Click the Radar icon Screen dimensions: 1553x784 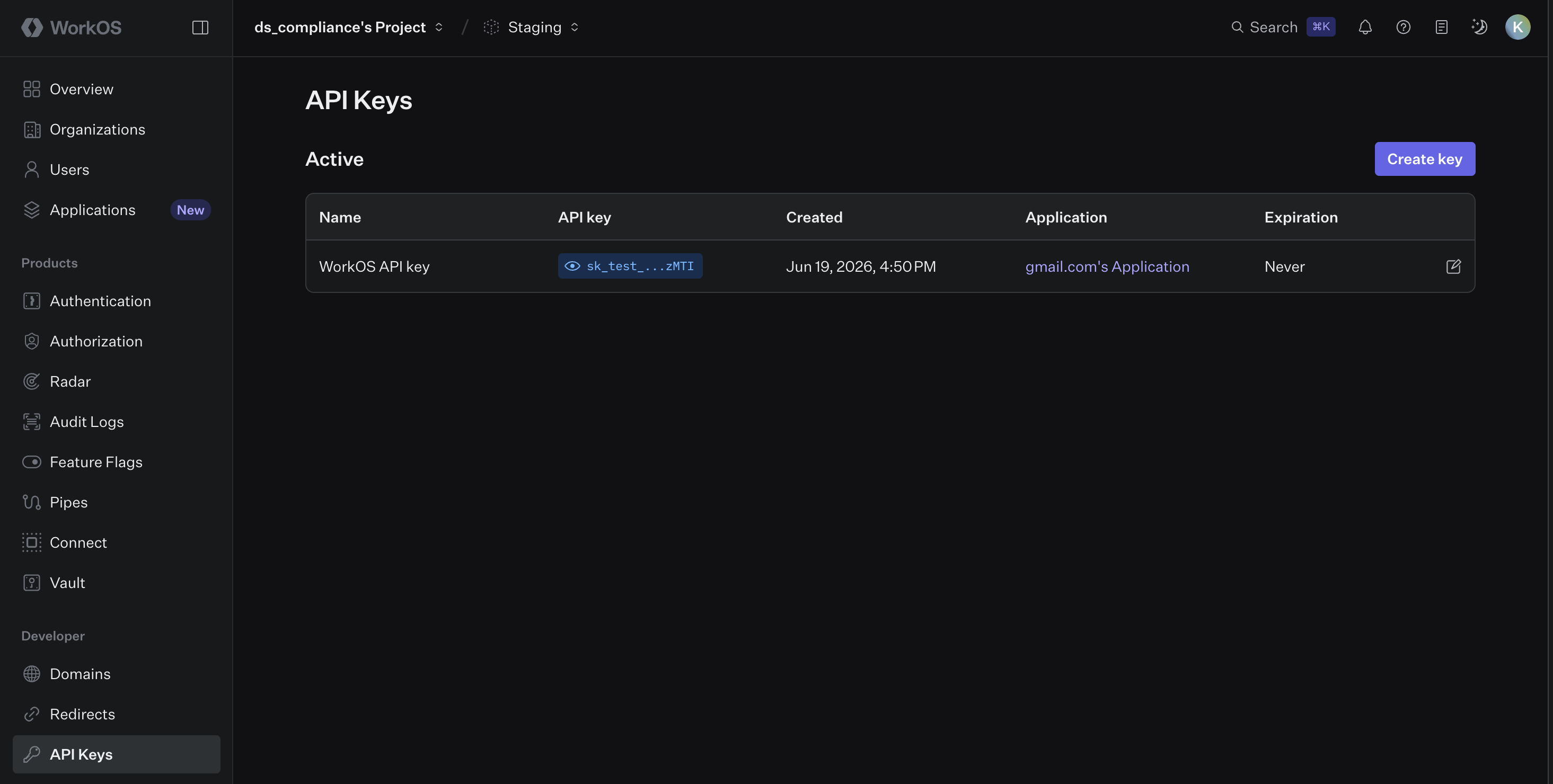[x=31, y=381]
